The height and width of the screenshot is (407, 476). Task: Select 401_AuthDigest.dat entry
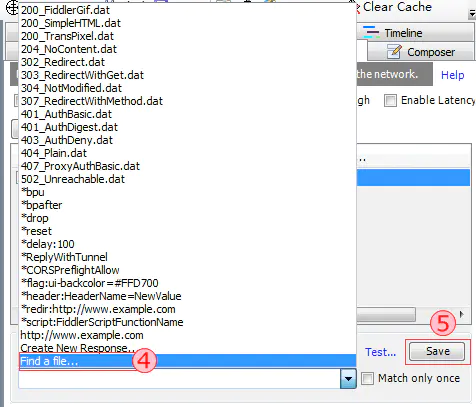click(187, 127)
